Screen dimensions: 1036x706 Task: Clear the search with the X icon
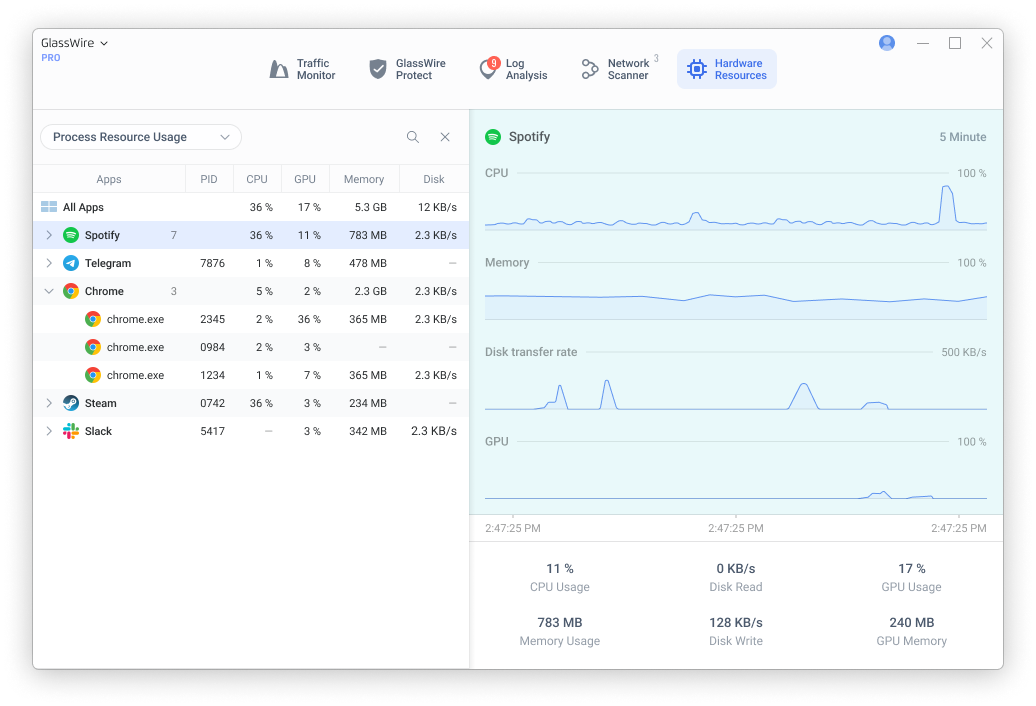pos(445,137)
